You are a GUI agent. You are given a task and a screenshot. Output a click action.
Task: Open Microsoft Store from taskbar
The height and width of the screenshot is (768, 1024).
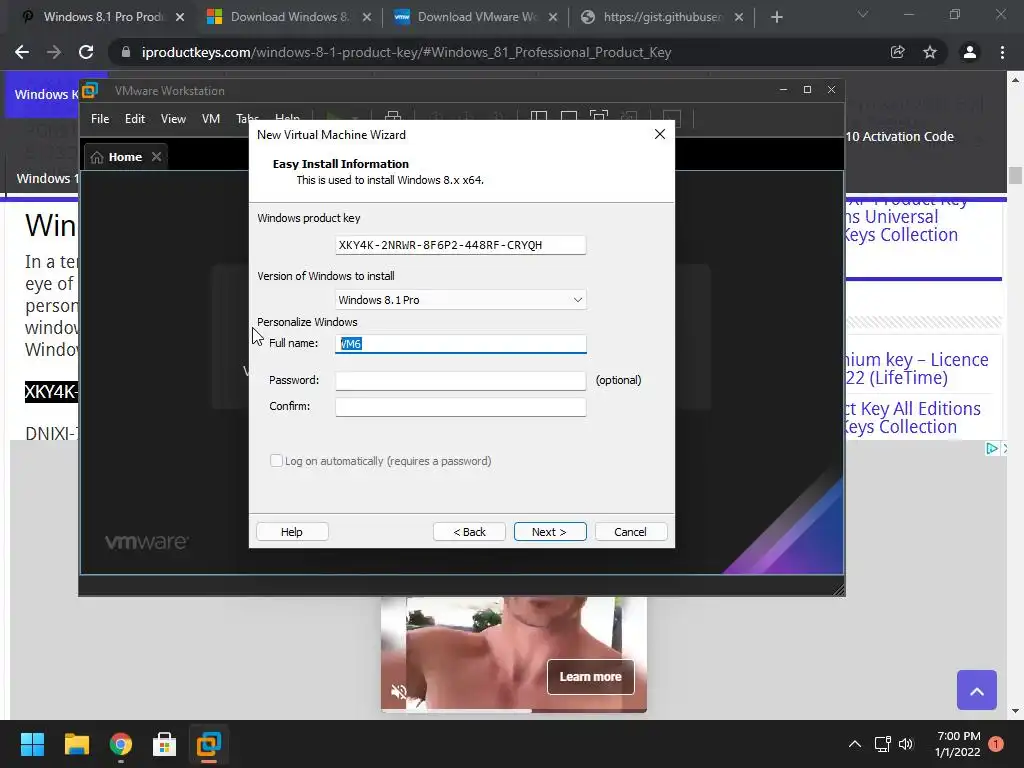[165, 744]
